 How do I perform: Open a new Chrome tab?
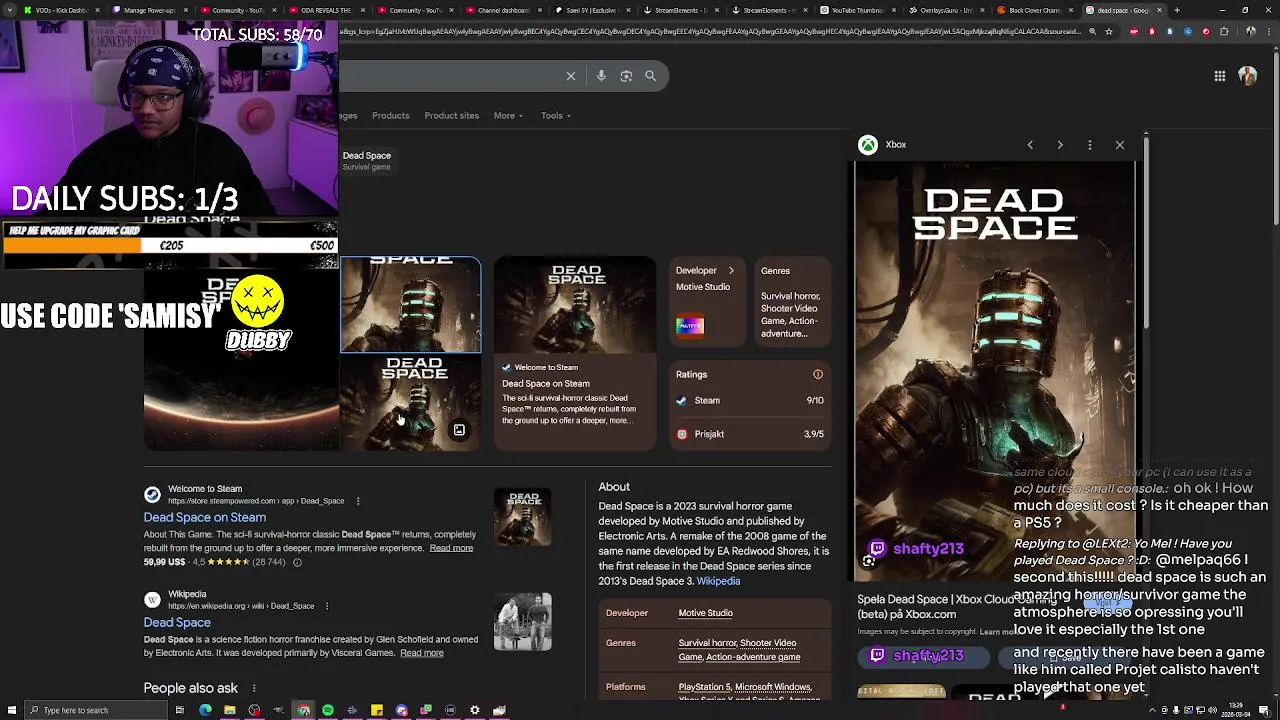click(1177, 10)
